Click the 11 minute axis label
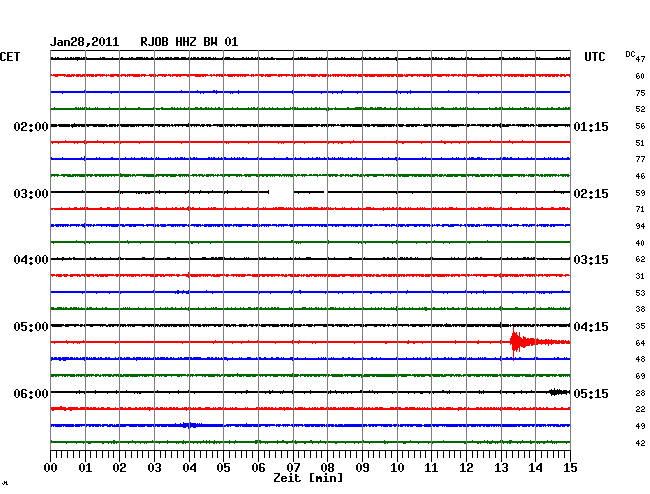The height and width of the screenshot is (494, 650). coord(431,468)
